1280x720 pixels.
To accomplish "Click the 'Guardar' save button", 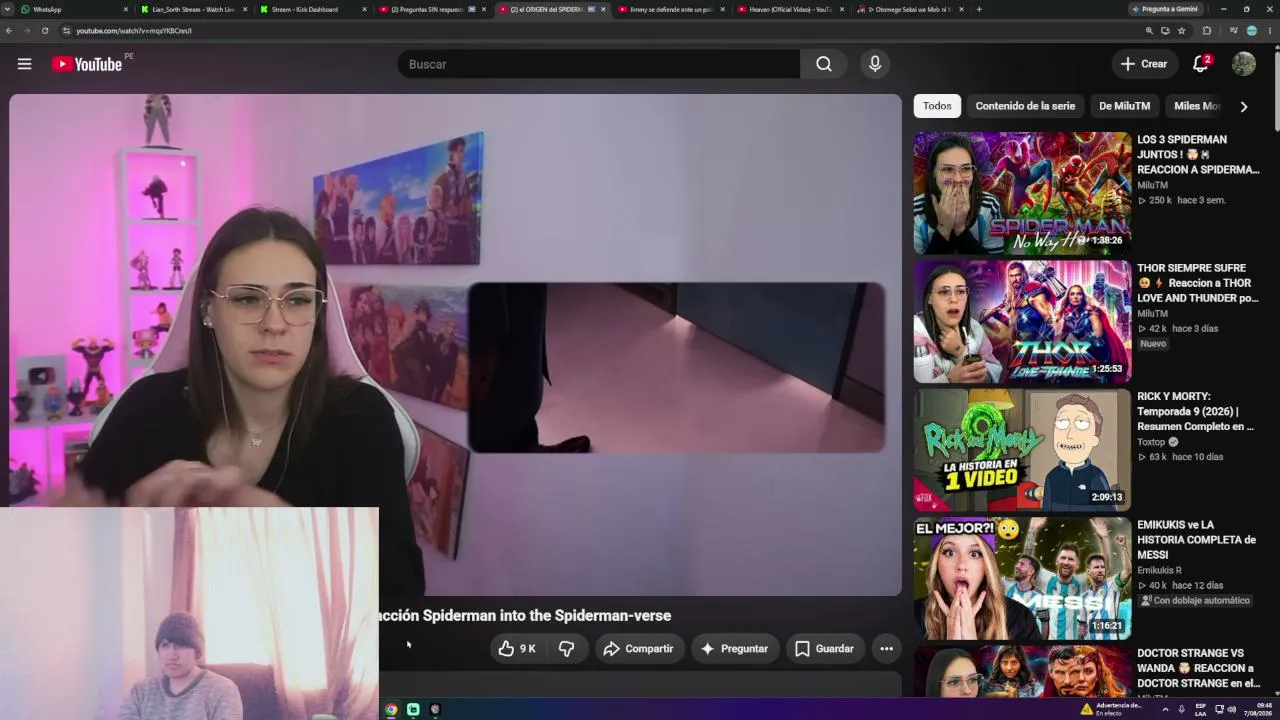I will 825,649.
